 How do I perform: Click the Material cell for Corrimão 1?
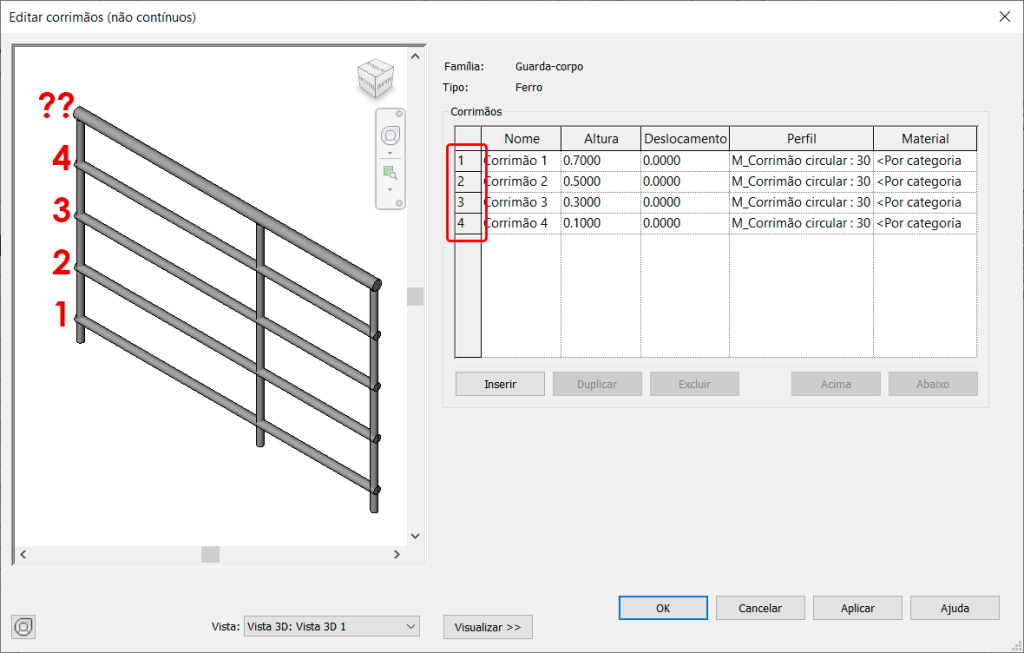click(925, 161)
